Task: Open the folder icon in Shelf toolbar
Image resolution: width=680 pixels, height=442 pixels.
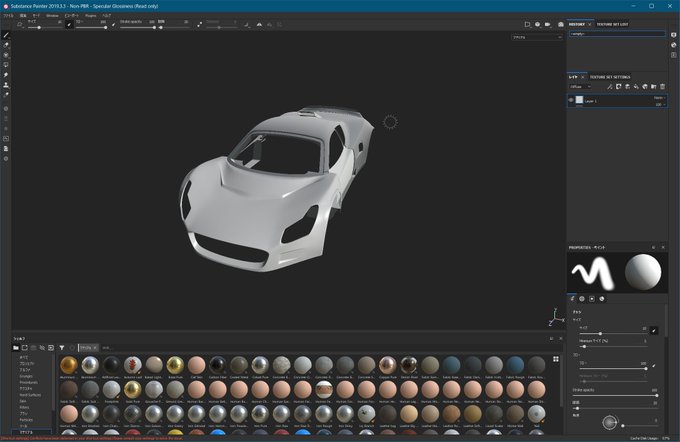Action: click(x=16, y=348)
